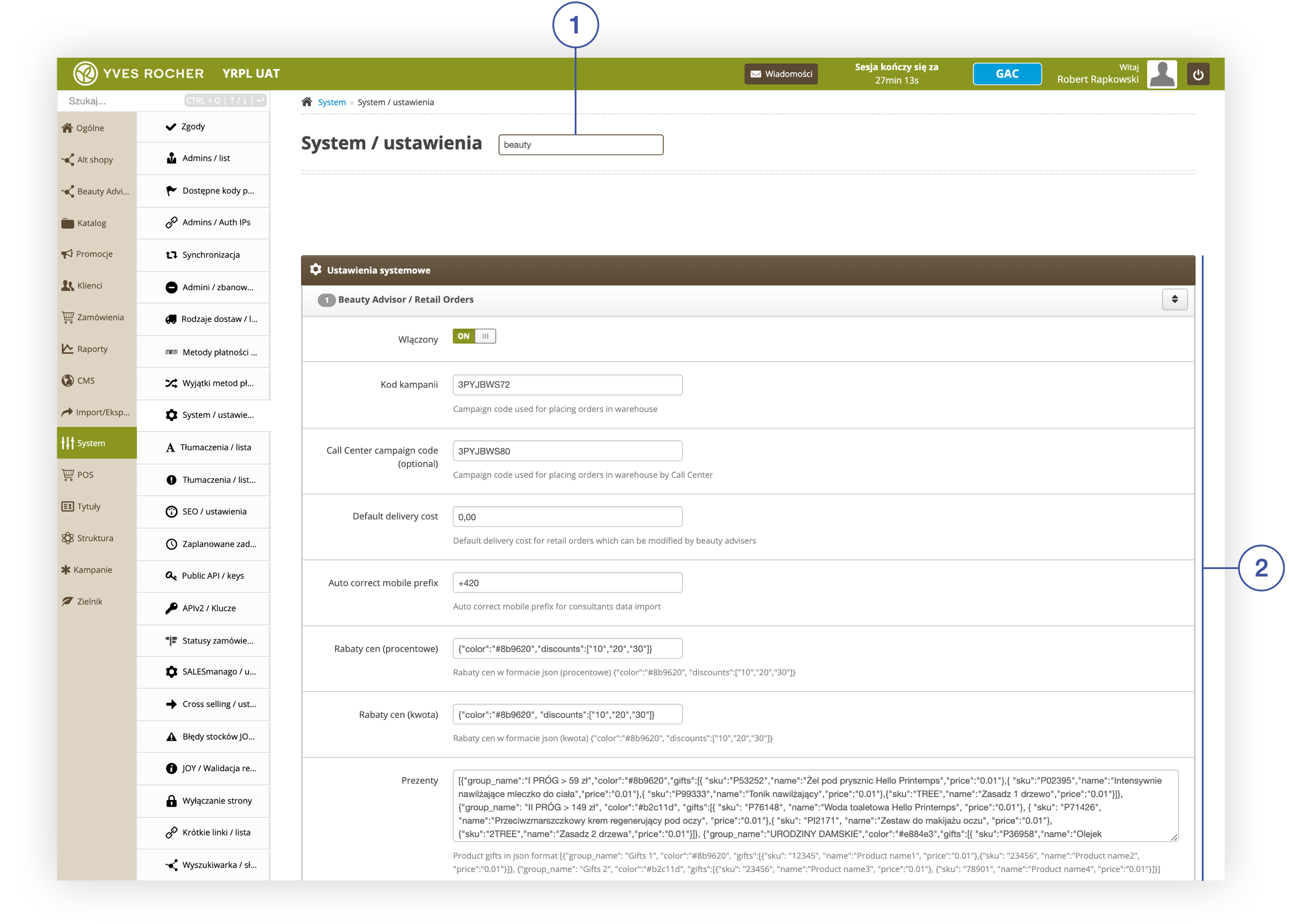Open JOY / Walidacja re... submenu item
This screenshot has height=924, width=1289.
(x=203, y=768)
